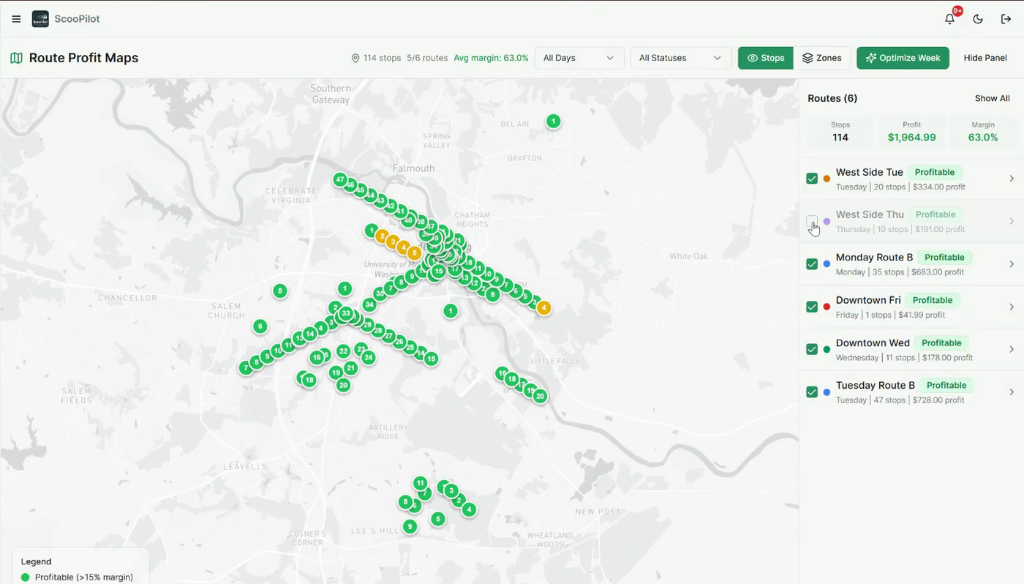
Task: Switch to Stops view
Action: (x=765, y=58)
